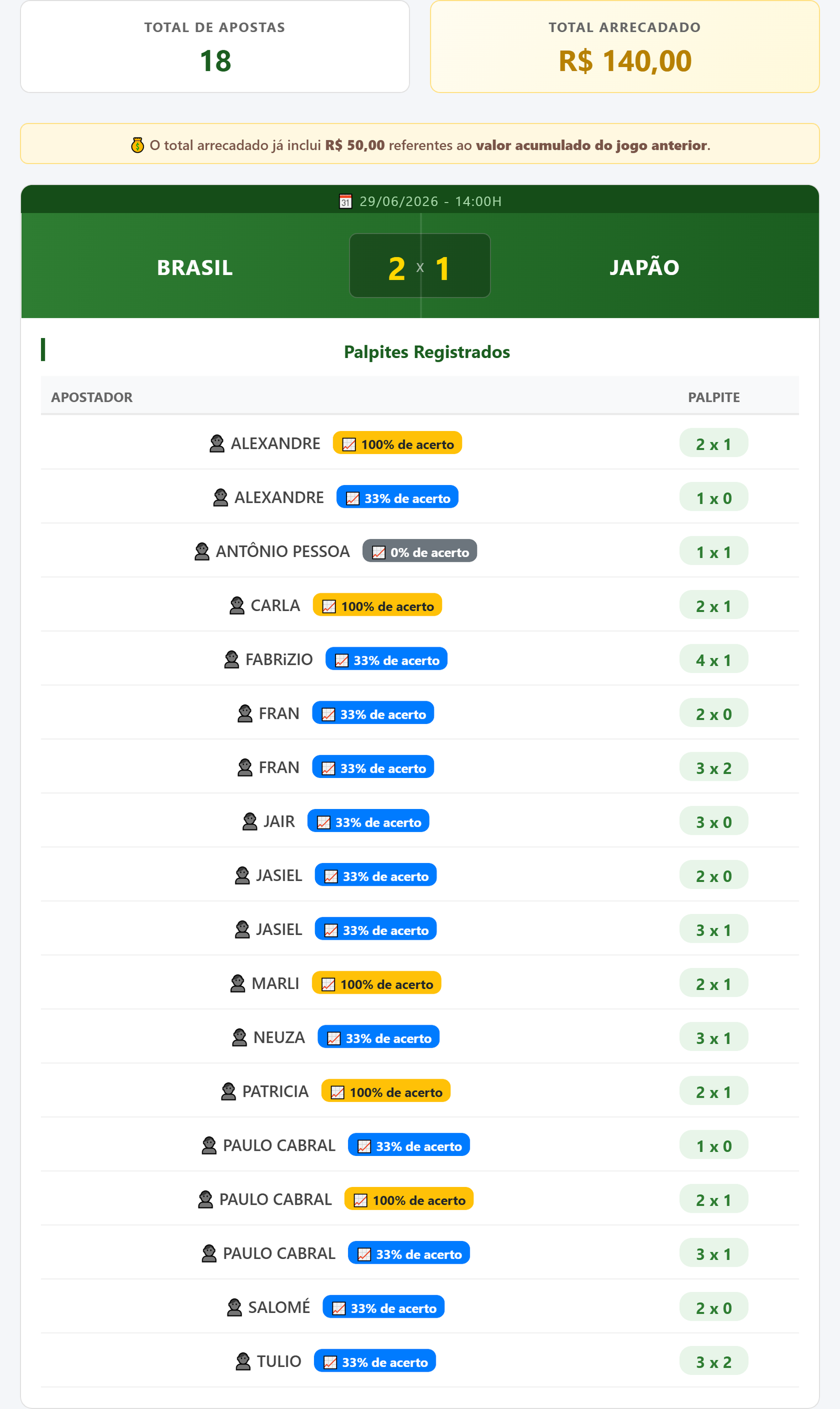Select the JAPÃO team name
This screenshot has height=1409, width=840.
point(644,267)
